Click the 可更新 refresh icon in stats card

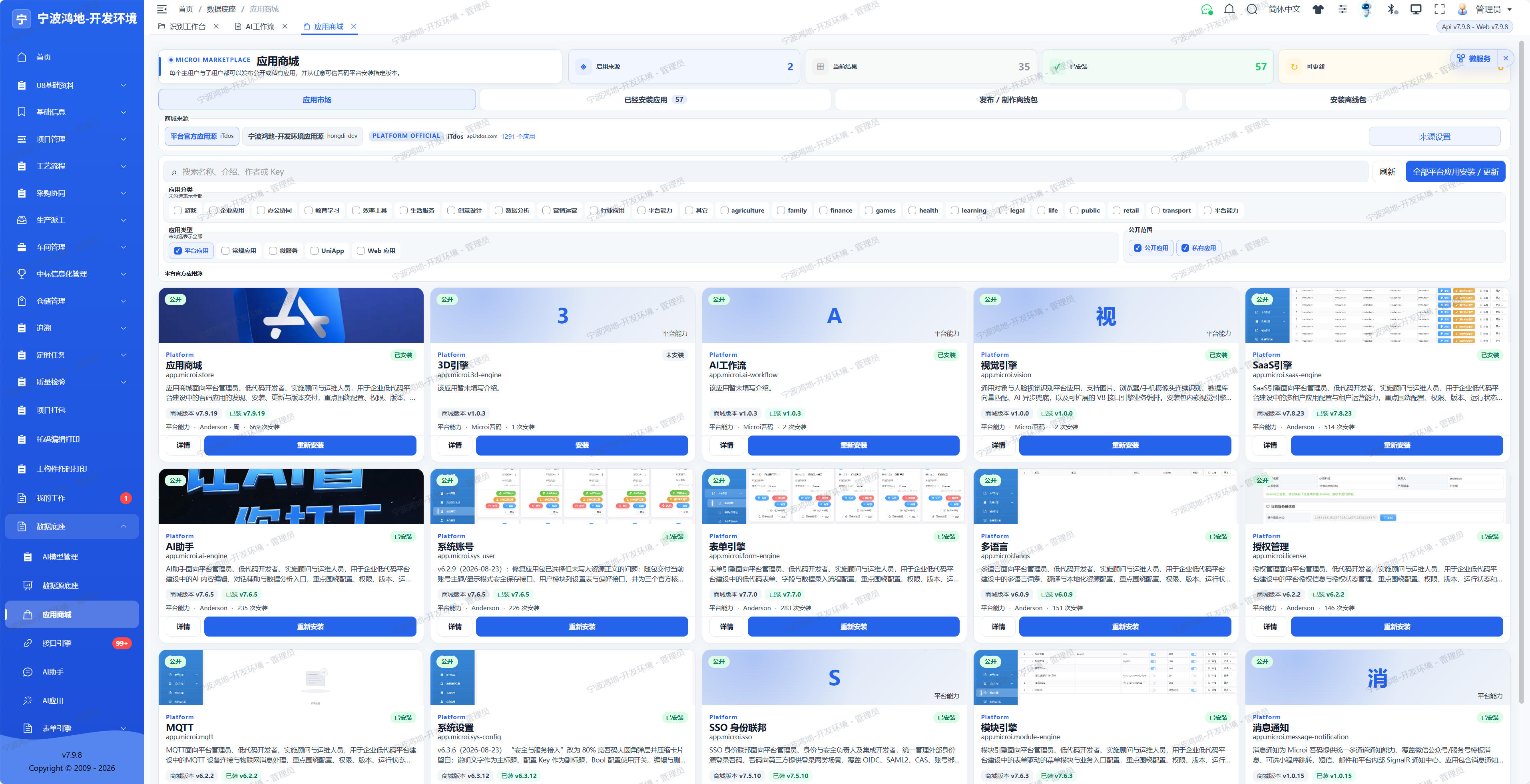(x=1294, y=67)
